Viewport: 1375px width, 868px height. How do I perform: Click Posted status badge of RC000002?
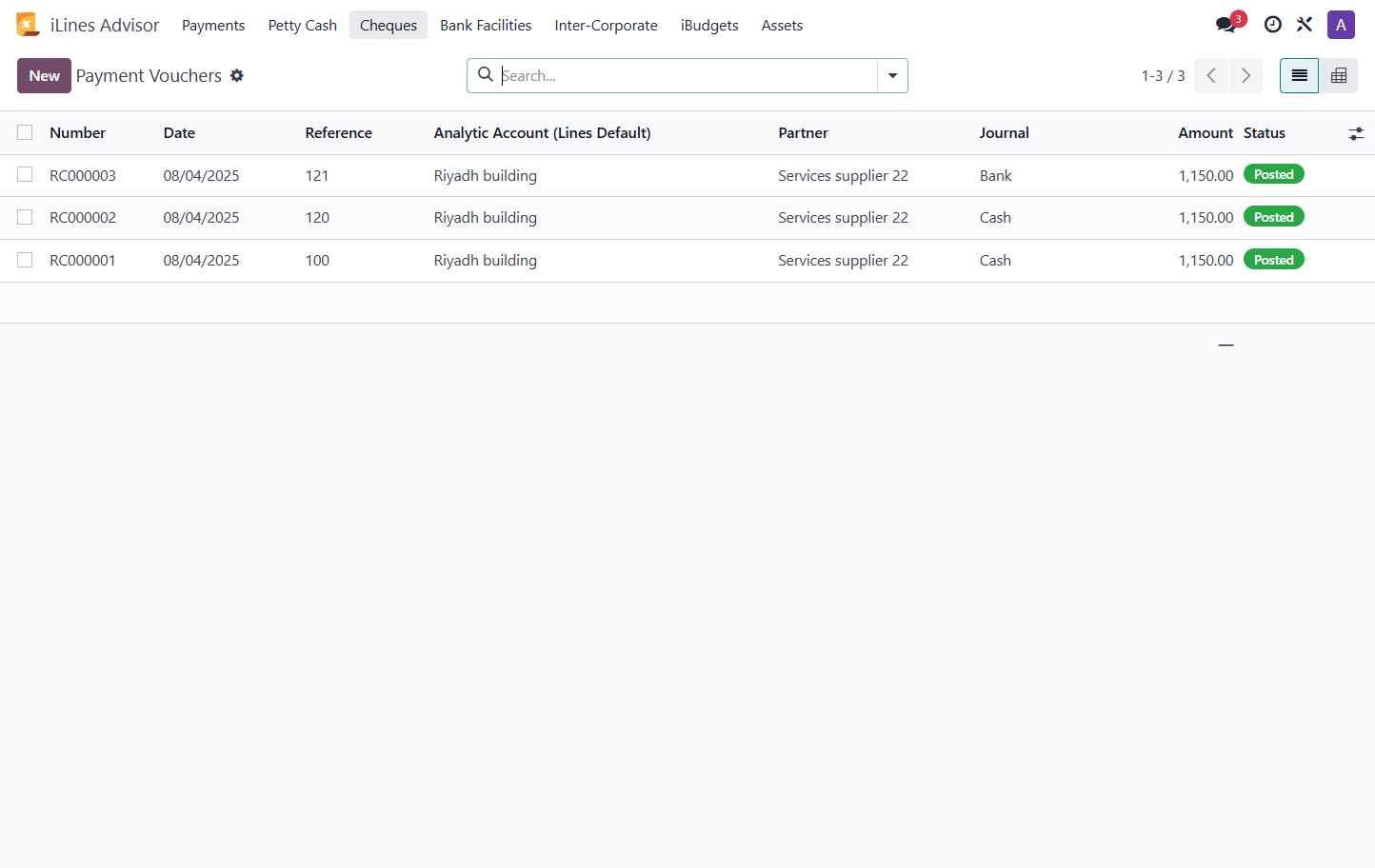point(1273,217)
